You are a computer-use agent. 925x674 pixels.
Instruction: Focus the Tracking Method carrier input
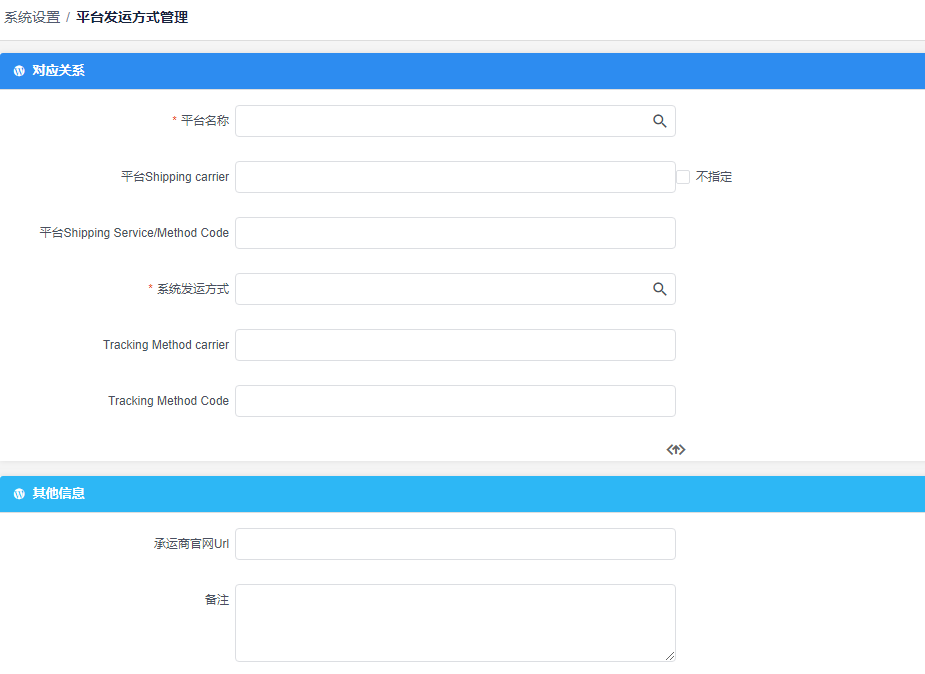455,345
